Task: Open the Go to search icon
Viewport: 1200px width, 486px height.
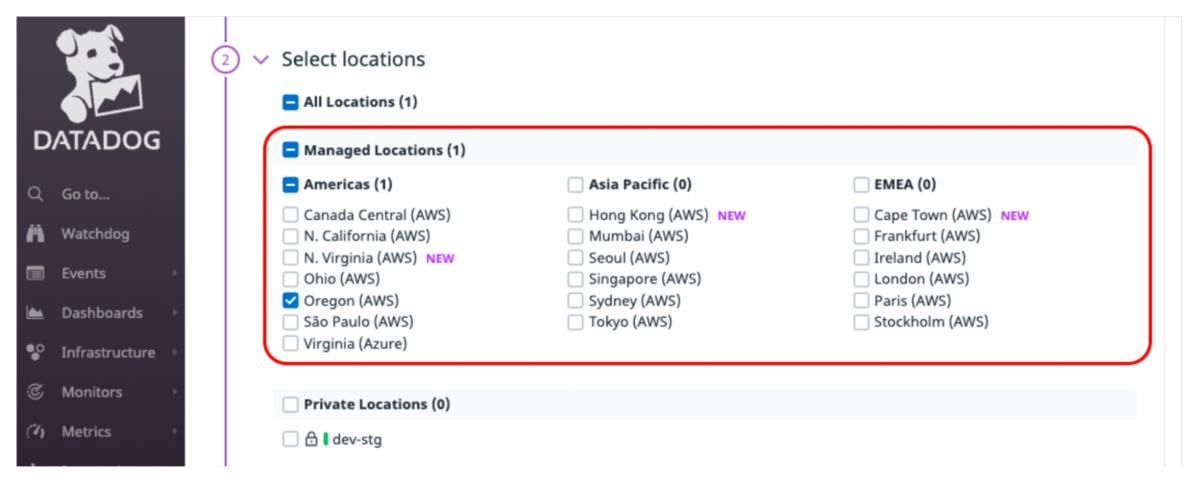Action: click(x=36, y=194)
